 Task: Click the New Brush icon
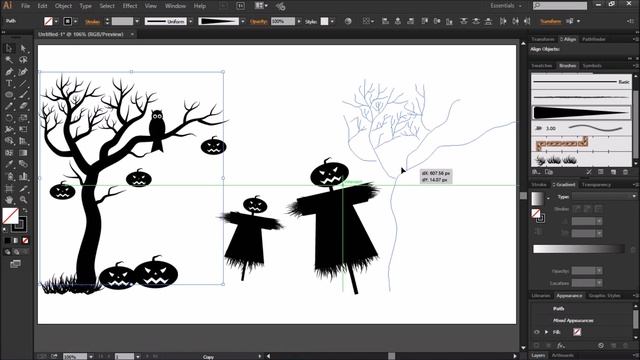(613, 172)
